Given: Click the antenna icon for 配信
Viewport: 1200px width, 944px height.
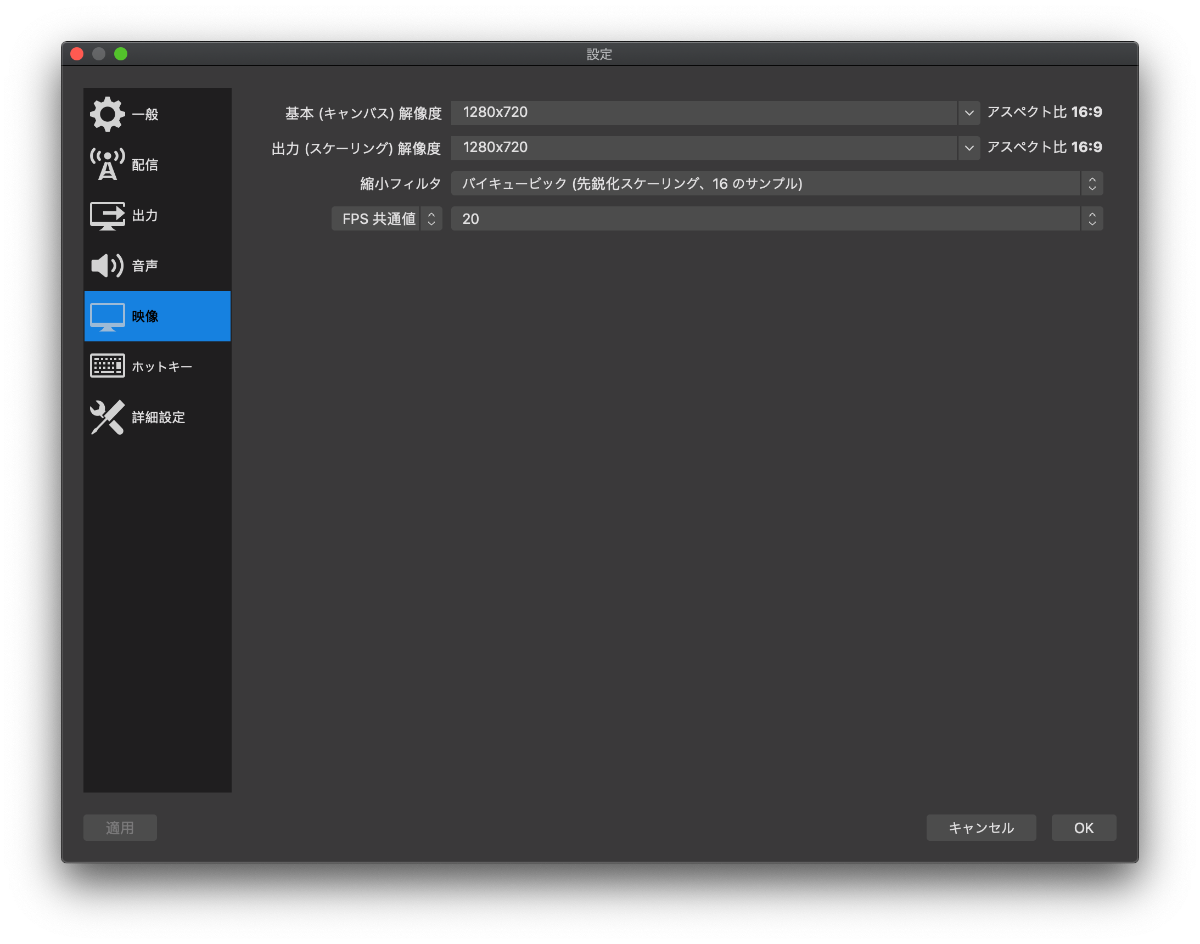Looking at the screenshot, I should 107,164.
